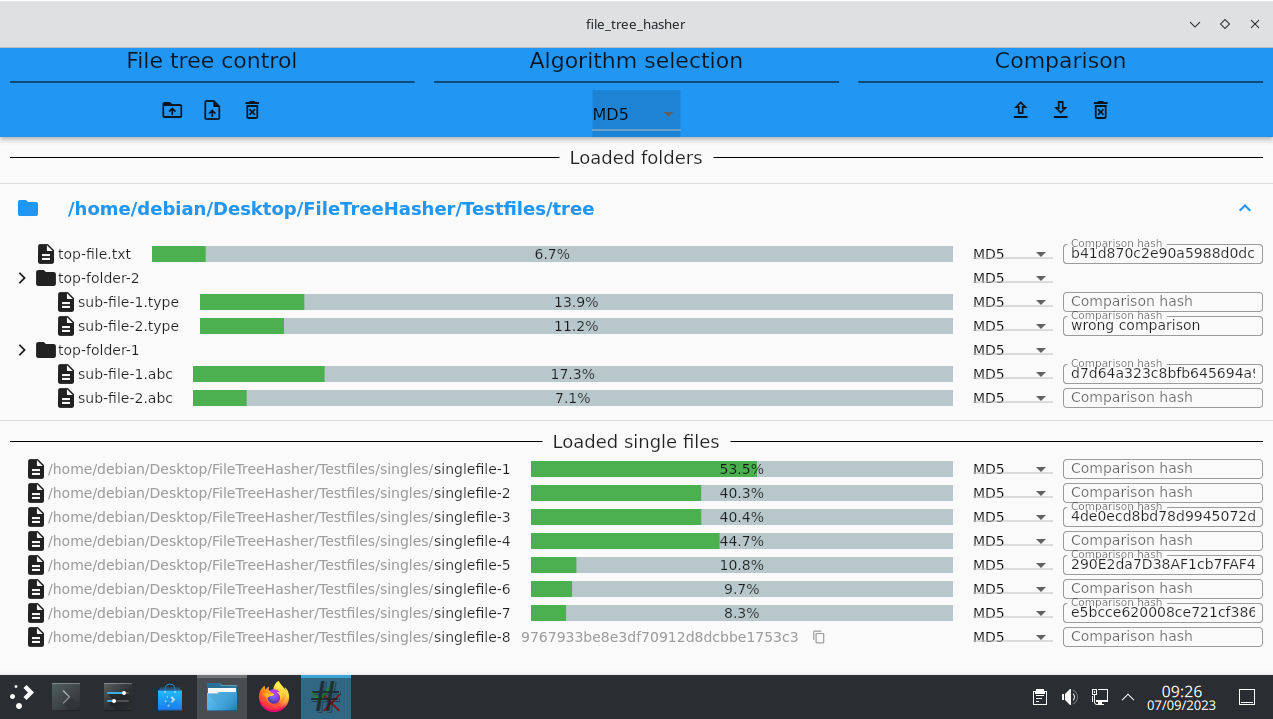Open the file manager from the taskbar
Screen dimensions: 1273x719
222,697
